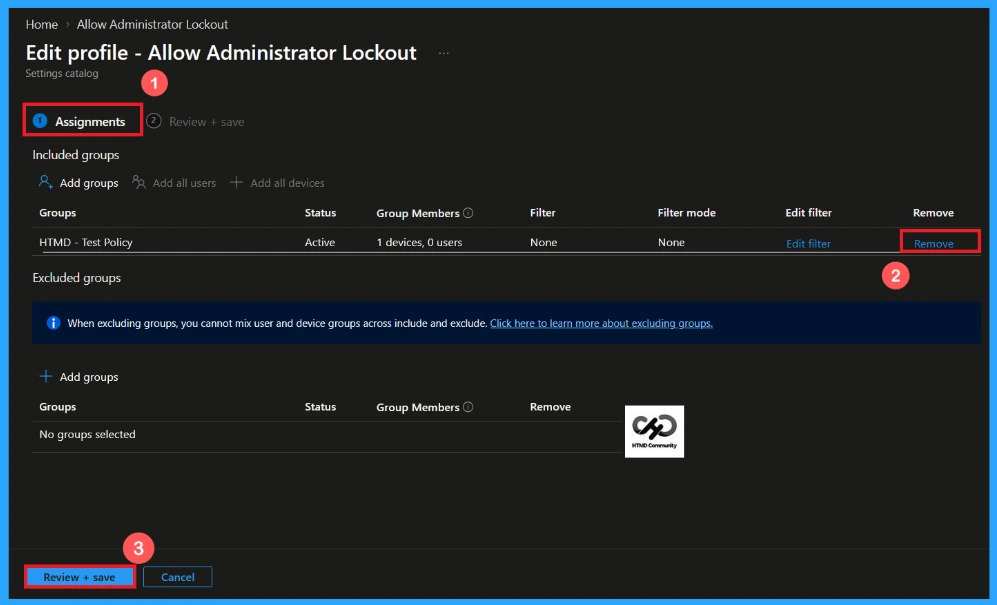Click the Add all users option
Screen dimensions: 997x605
[174, 183]
